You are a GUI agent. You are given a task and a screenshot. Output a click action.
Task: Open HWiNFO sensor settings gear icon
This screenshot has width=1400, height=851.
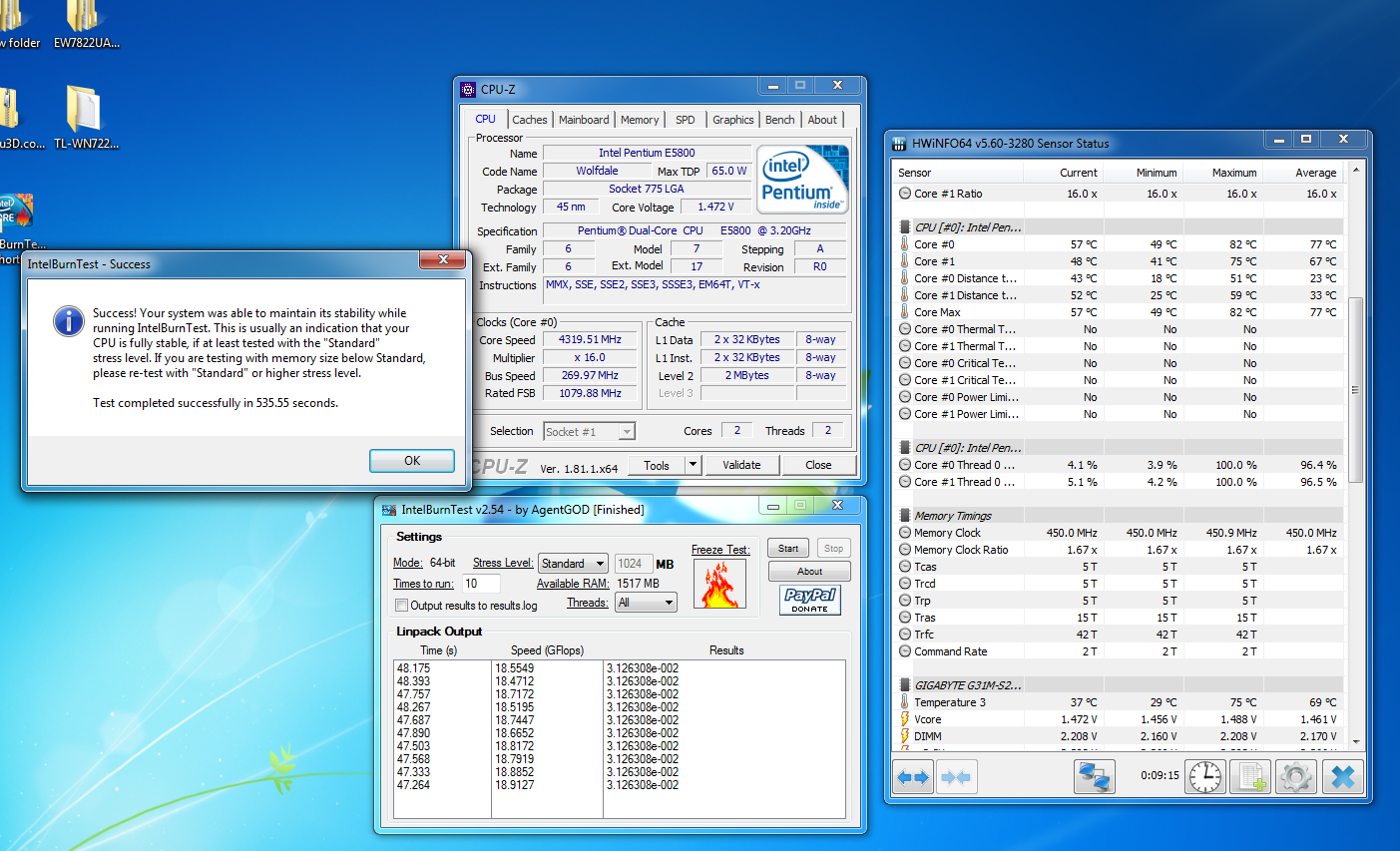pos(1296,777)
